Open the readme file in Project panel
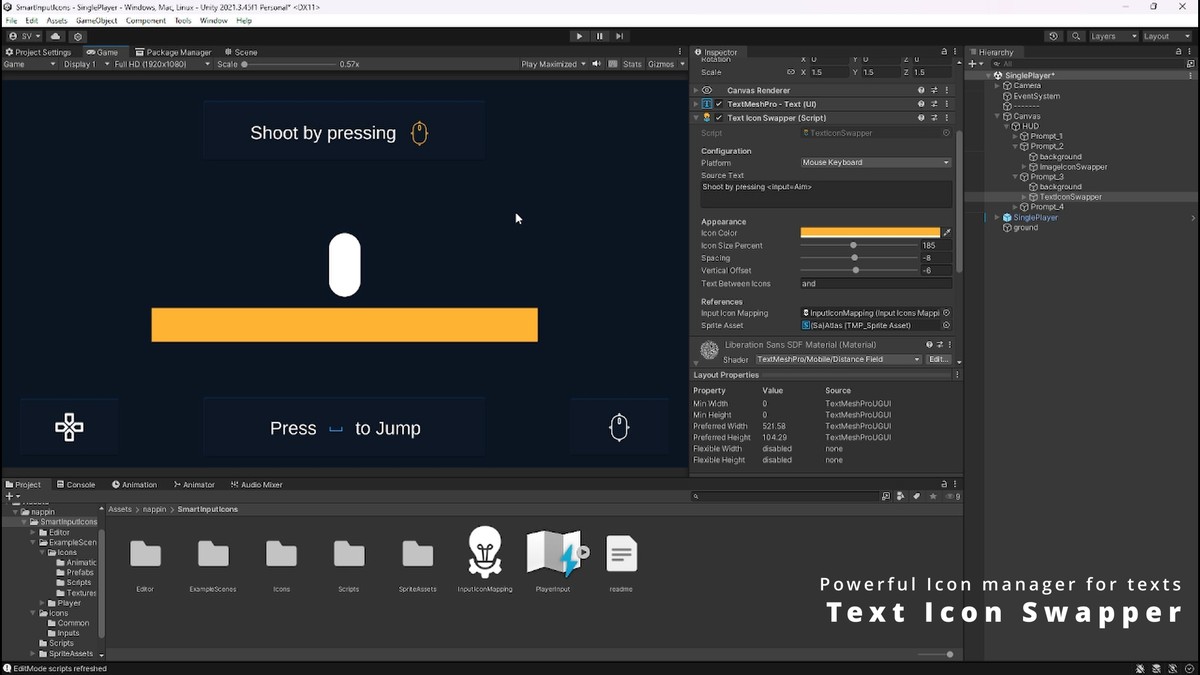Image resolution: width=1200 pixels, height=675 pixels. (621, 552)
